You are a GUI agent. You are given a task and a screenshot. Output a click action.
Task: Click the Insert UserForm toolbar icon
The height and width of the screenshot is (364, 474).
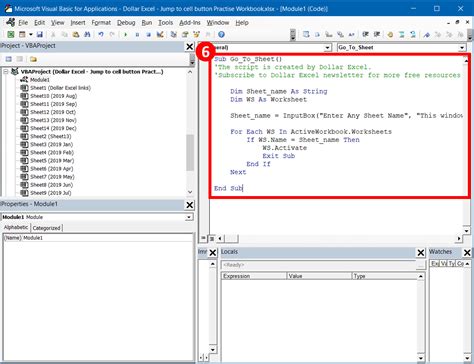pyautogui.click(x=22, y=34)
